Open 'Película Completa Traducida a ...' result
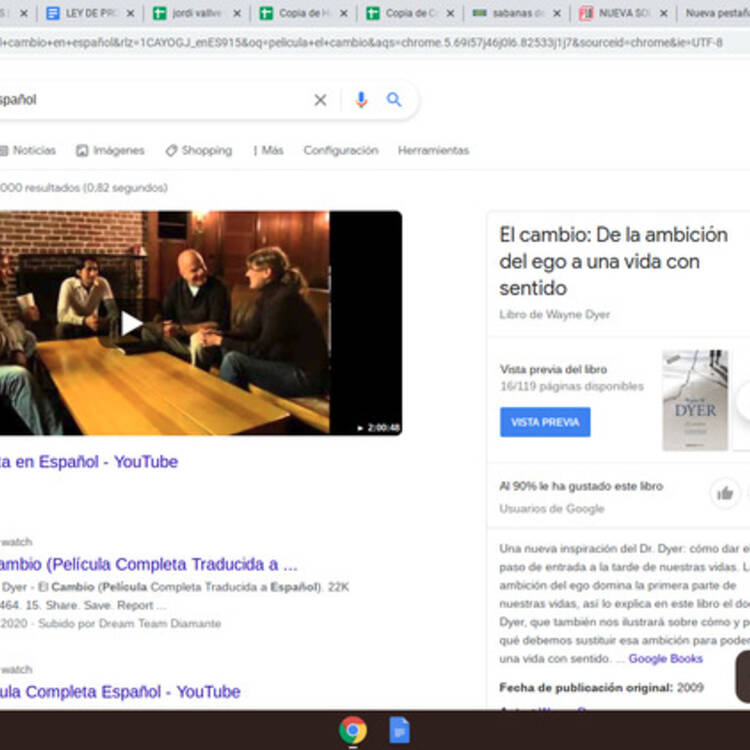Screen dimensions: 750x750 [148, 564]
